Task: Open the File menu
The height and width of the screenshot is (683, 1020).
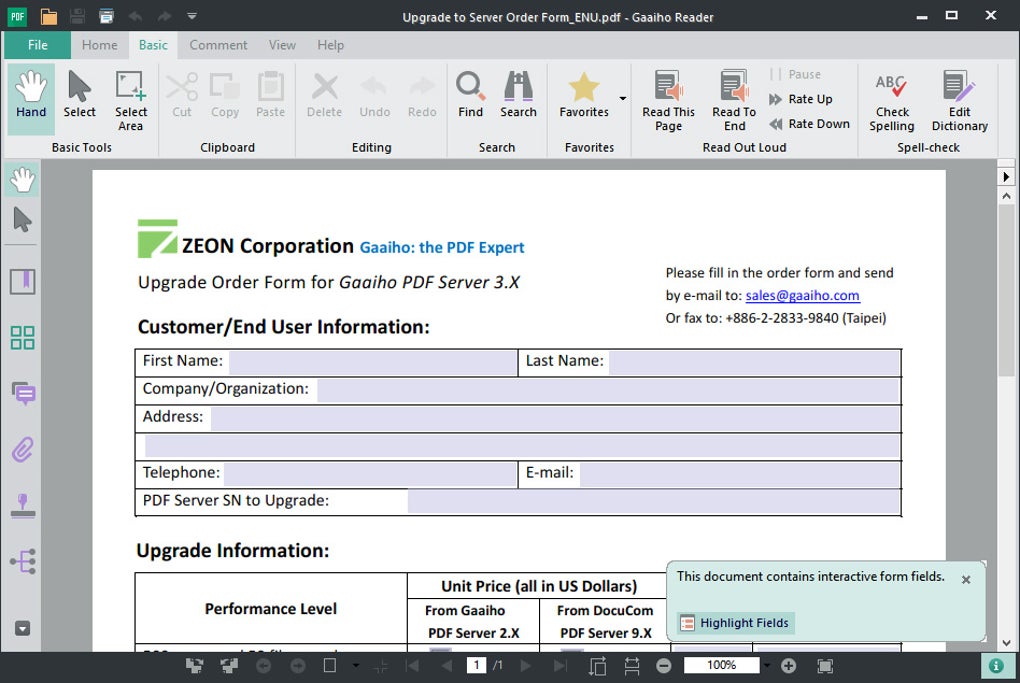Action: coord(37,45)
